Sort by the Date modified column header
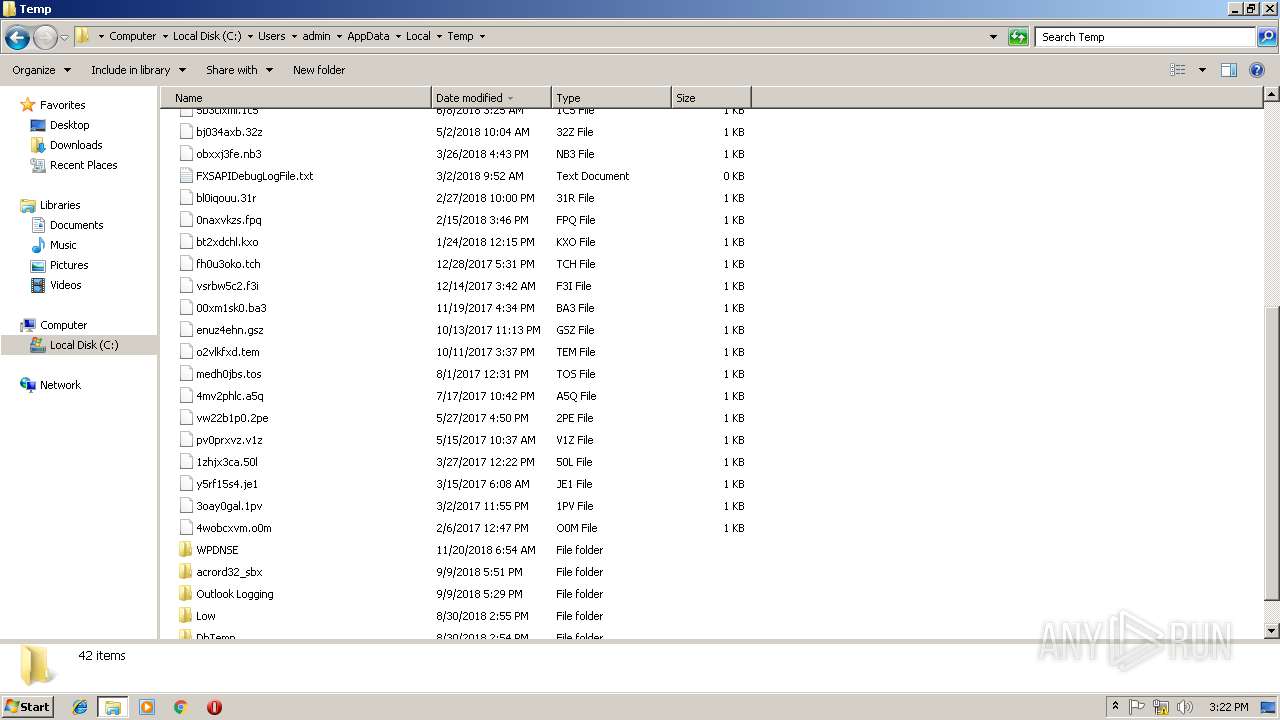 [x=491, y=98]
